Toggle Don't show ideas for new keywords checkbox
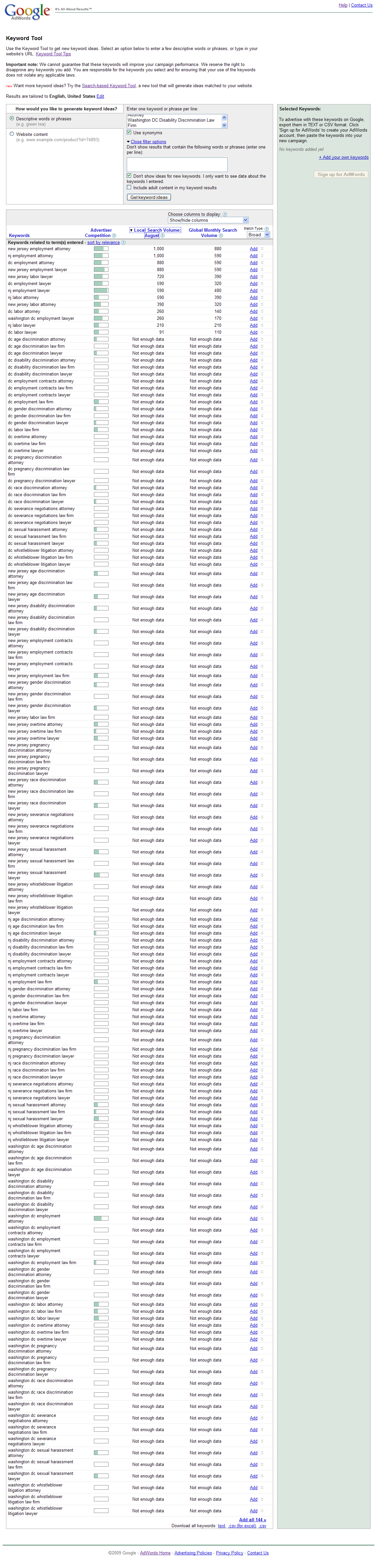The height and width of the screenshot is (1568, 377). pos(129,176)
